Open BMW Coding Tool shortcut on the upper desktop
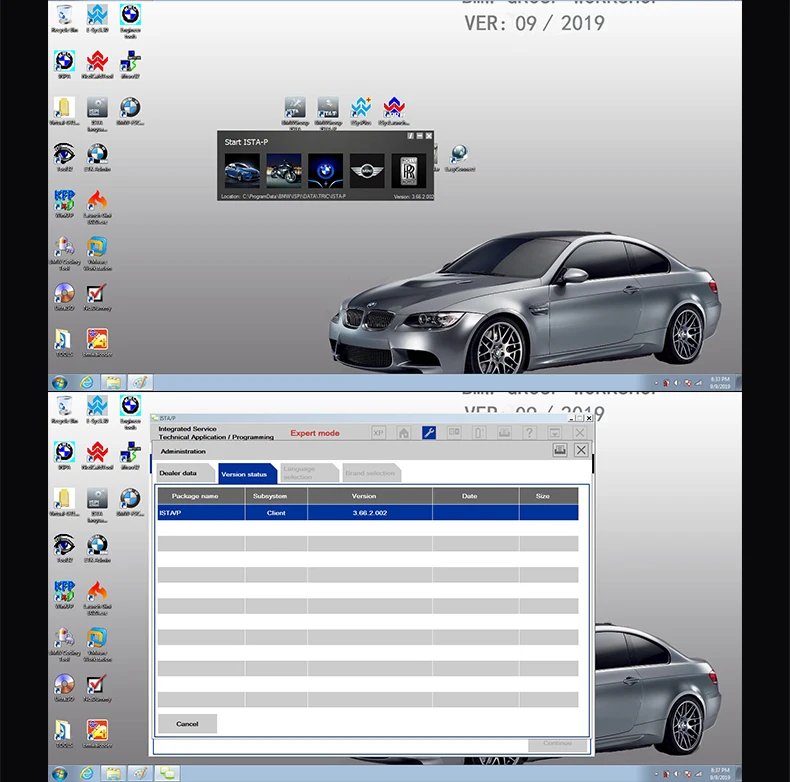Viewport: 790px width, 782px height. [x=64, y=253]
